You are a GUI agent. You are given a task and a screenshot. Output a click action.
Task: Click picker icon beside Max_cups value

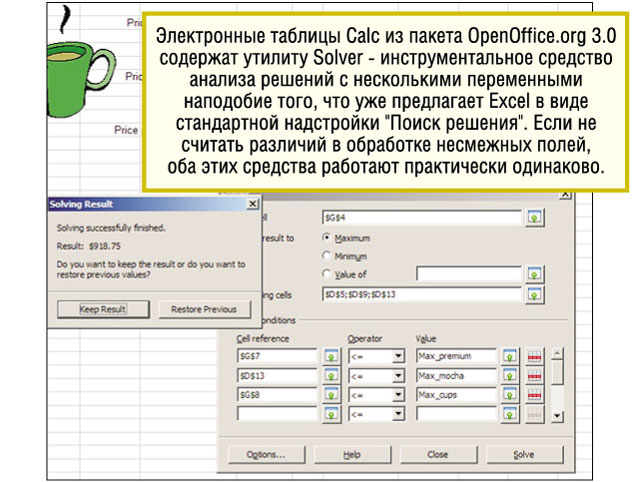[509, 395]
